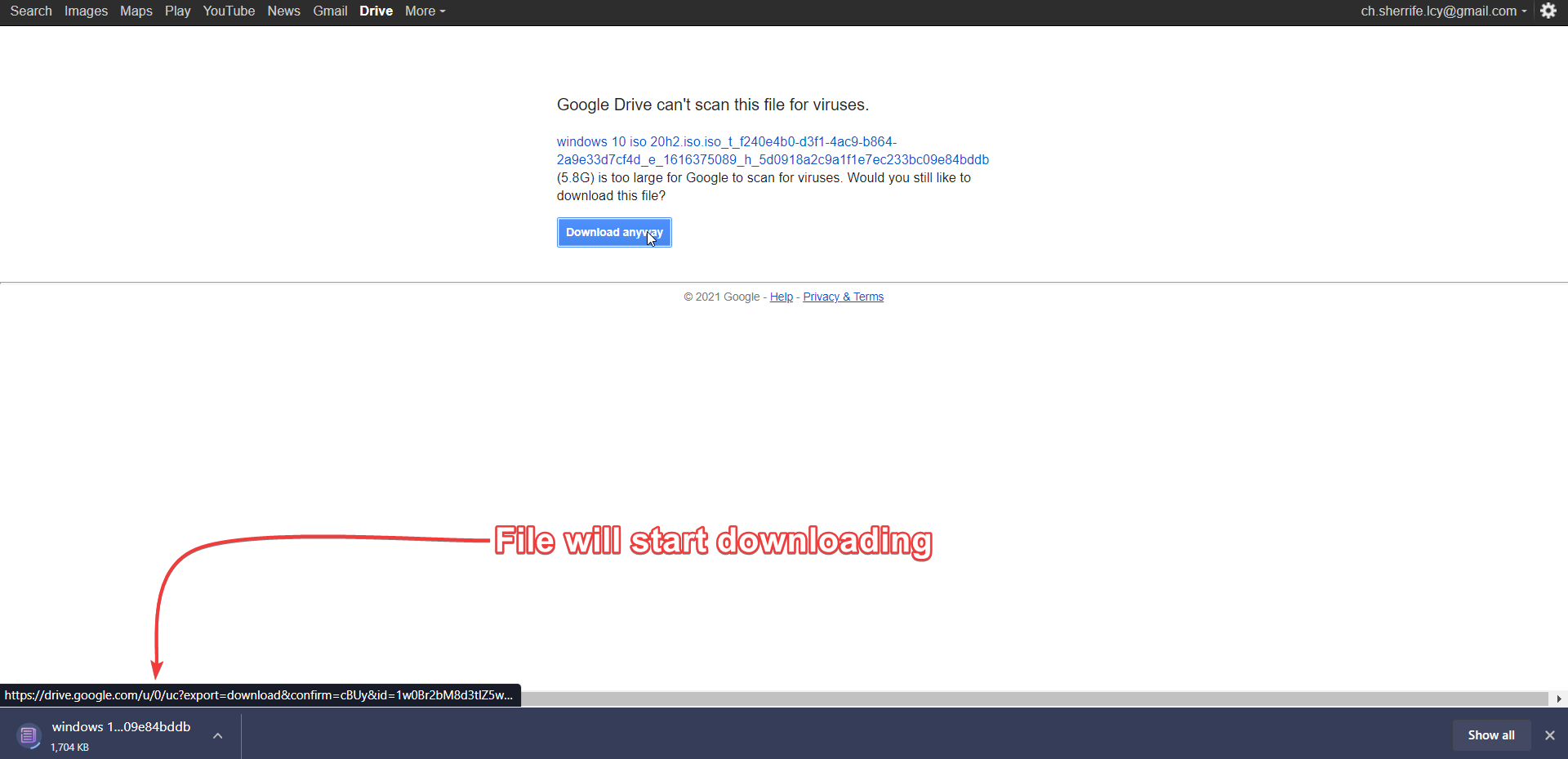Open the Help link in footer
The image size is (1568, 759).
(x=781, y=297)
